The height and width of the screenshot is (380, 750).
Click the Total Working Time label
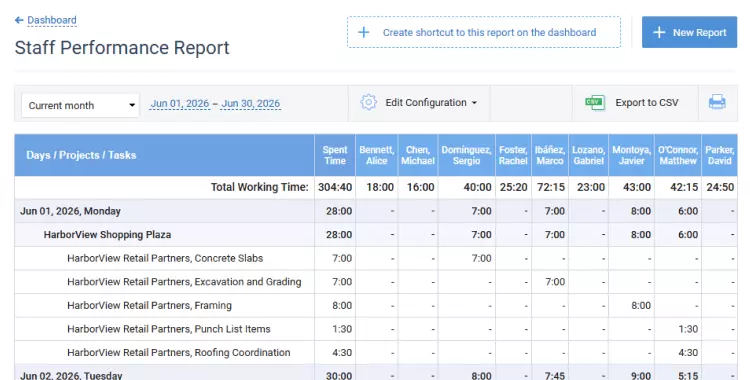260,187
